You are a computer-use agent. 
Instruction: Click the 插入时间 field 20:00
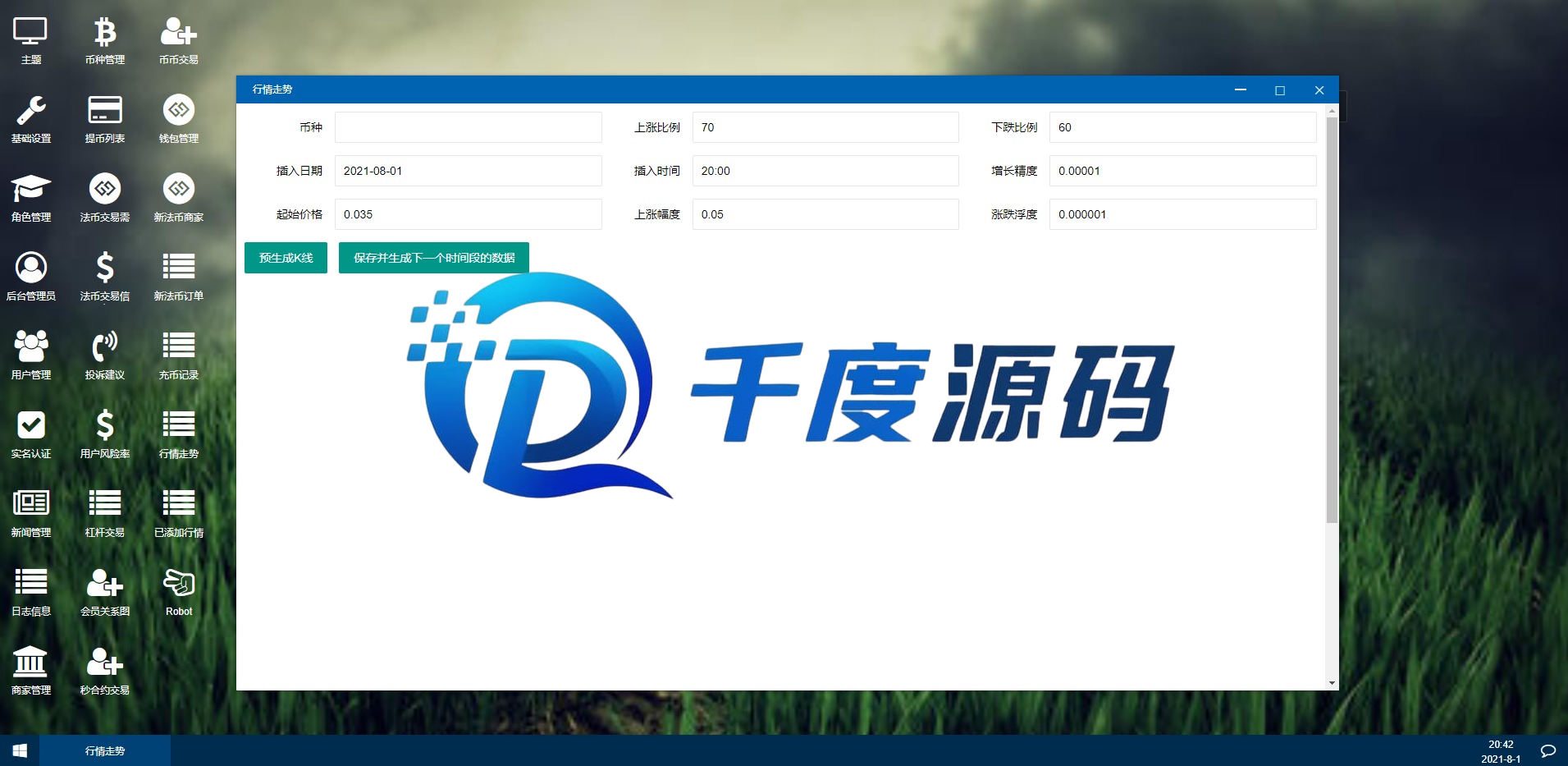click(825, 171)
